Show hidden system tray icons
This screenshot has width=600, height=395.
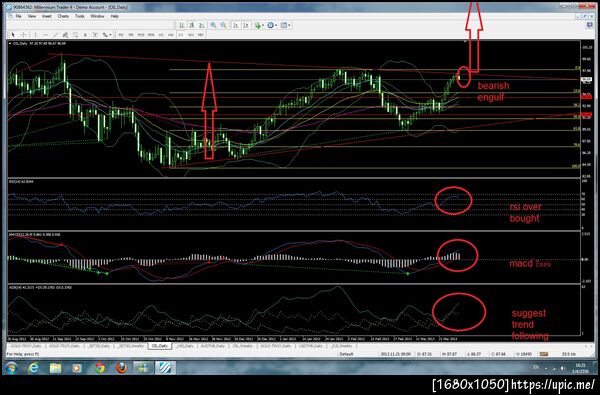pyautogui.click(x=546, y=369)
